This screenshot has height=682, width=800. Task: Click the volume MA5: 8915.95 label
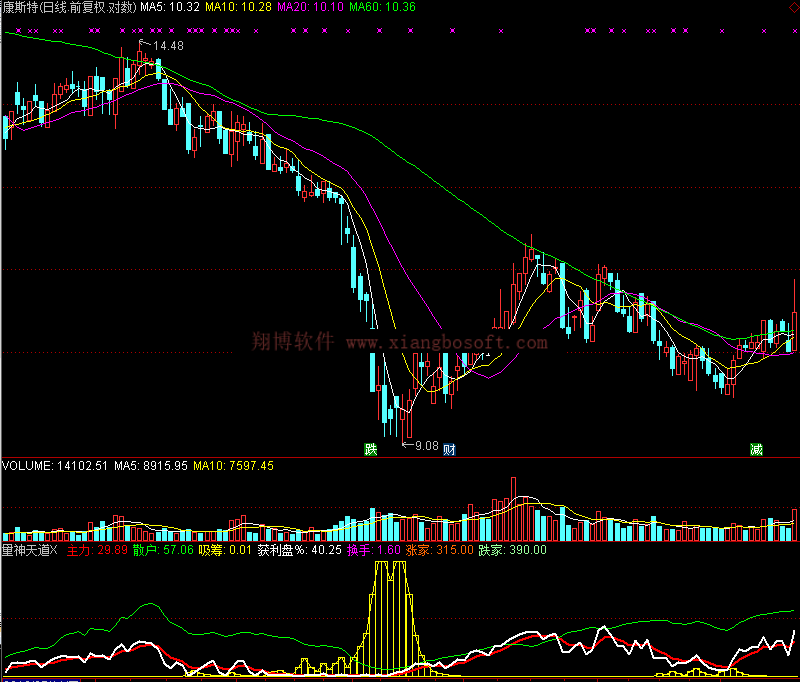pyautogui.click(x=150, y=466)
